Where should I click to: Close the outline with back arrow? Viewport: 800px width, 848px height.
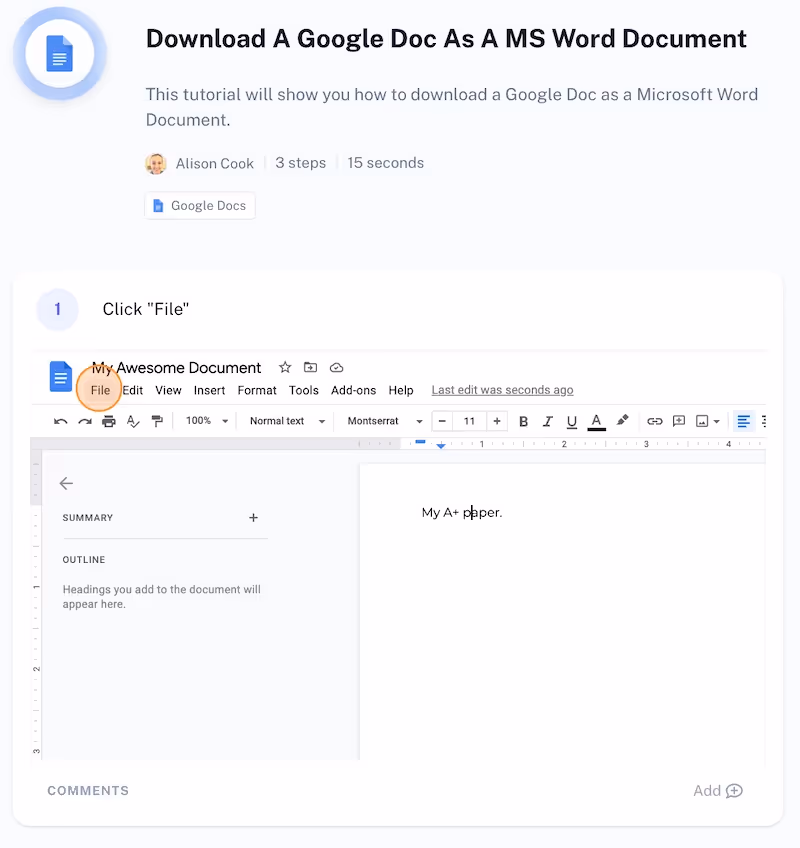(x=66, y=483)
